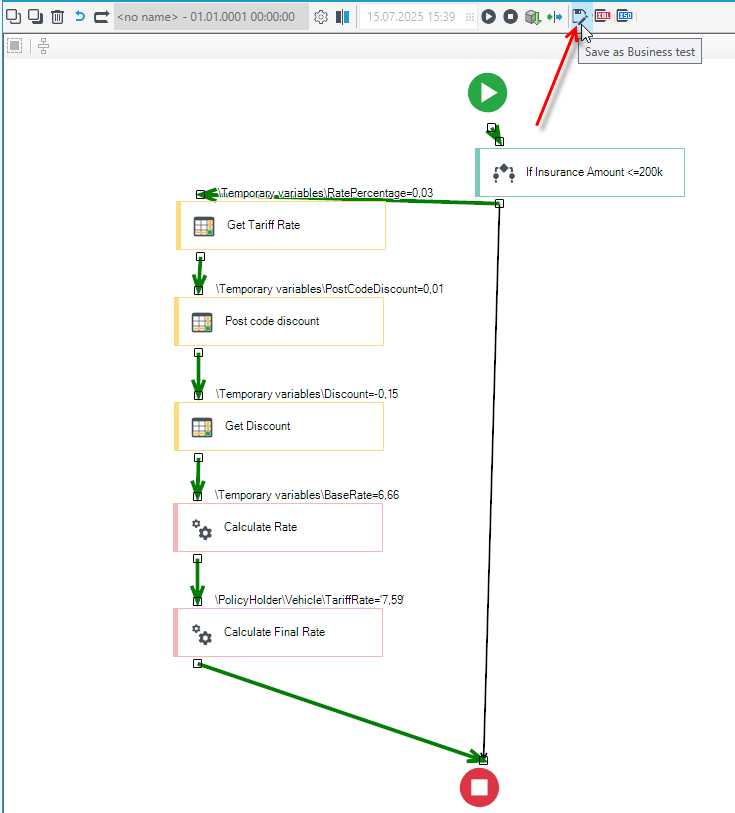Select the If Insurance Amount <=200k node
This screenshot has width=735, height=813.
pyautogui.click(x=580, y=172)
